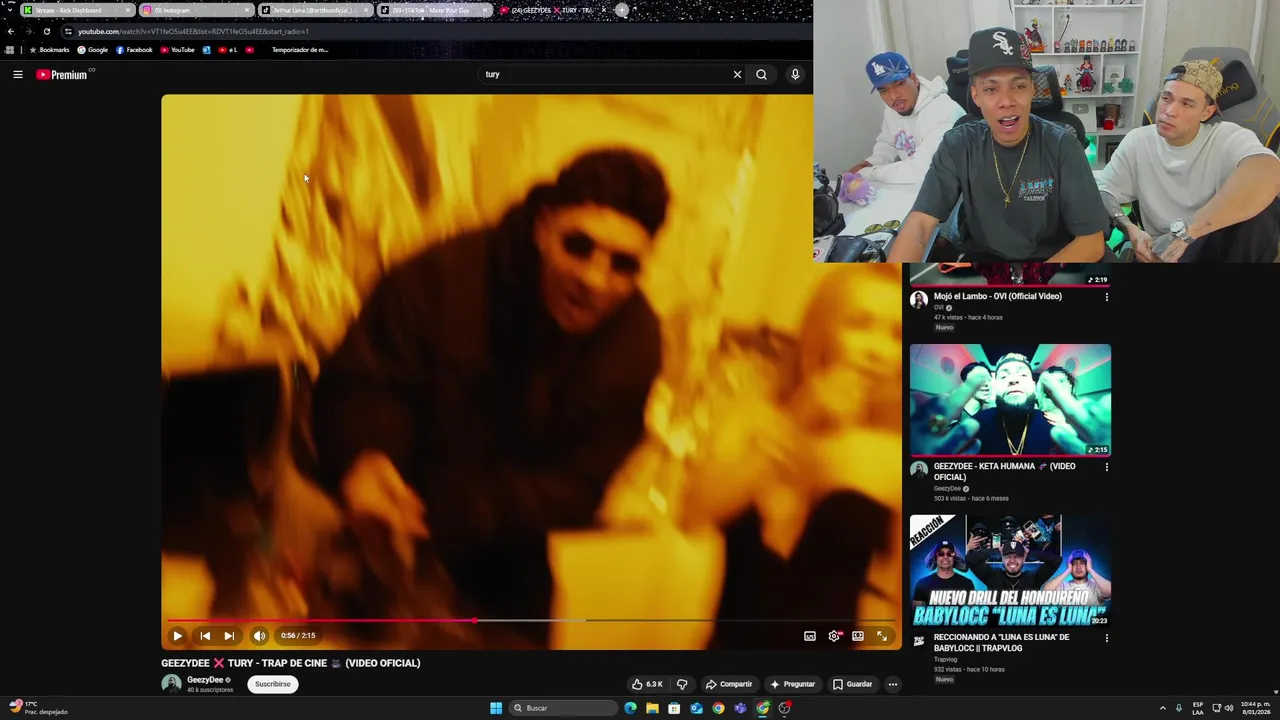The height and width of the screenshot is (720, 1280).
Task: Open Microsoft Store from taskbar
Action: 674,708
